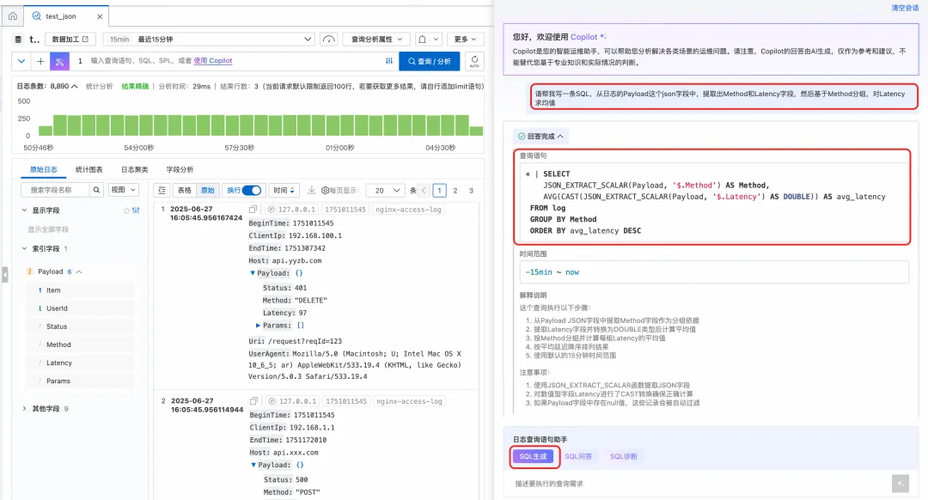Toggle the 换行 line wrap switch

point(252,190)
